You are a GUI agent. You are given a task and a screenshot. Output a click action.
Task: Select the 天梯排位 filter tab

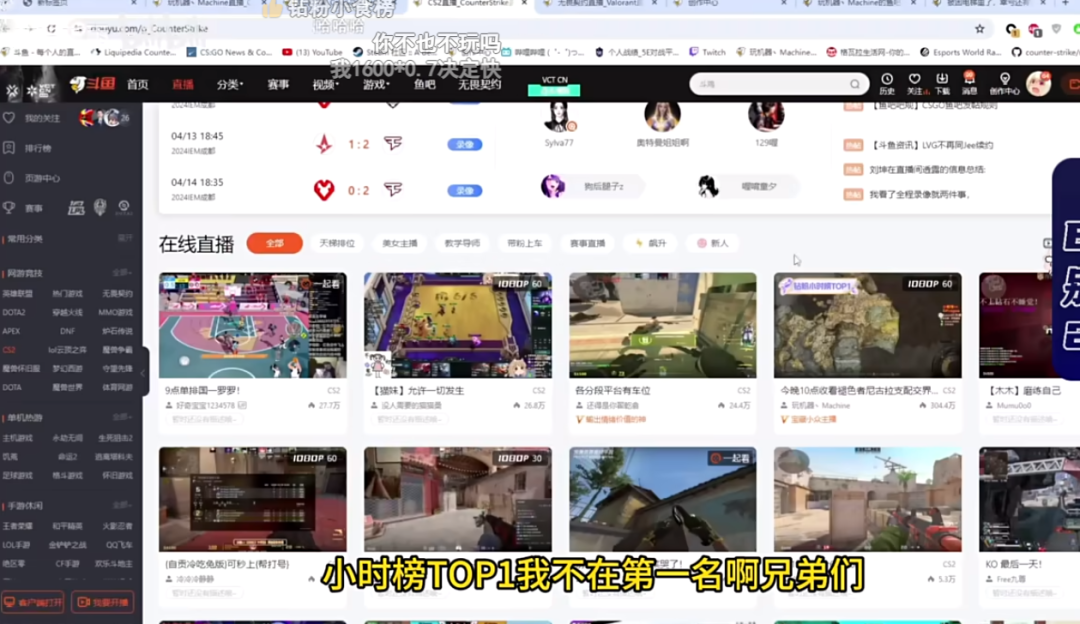pyautogui.click(x=337, y=243)
